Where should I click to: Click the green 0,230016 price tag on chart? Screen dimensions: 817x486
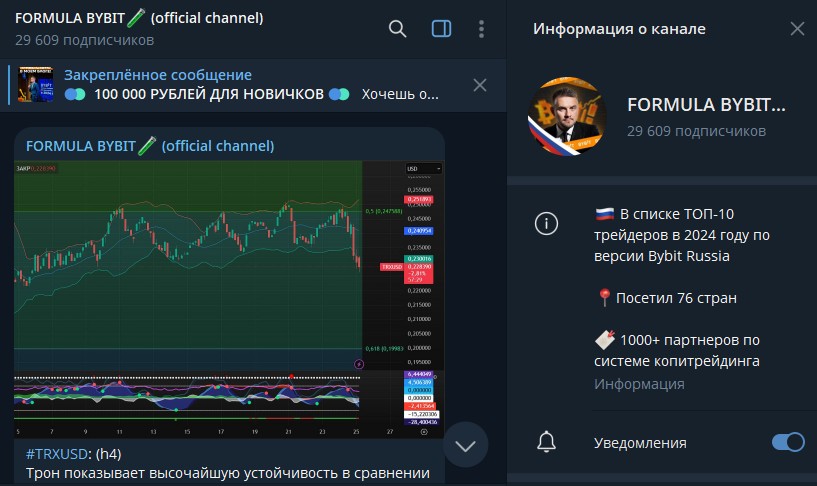point(418,258)
